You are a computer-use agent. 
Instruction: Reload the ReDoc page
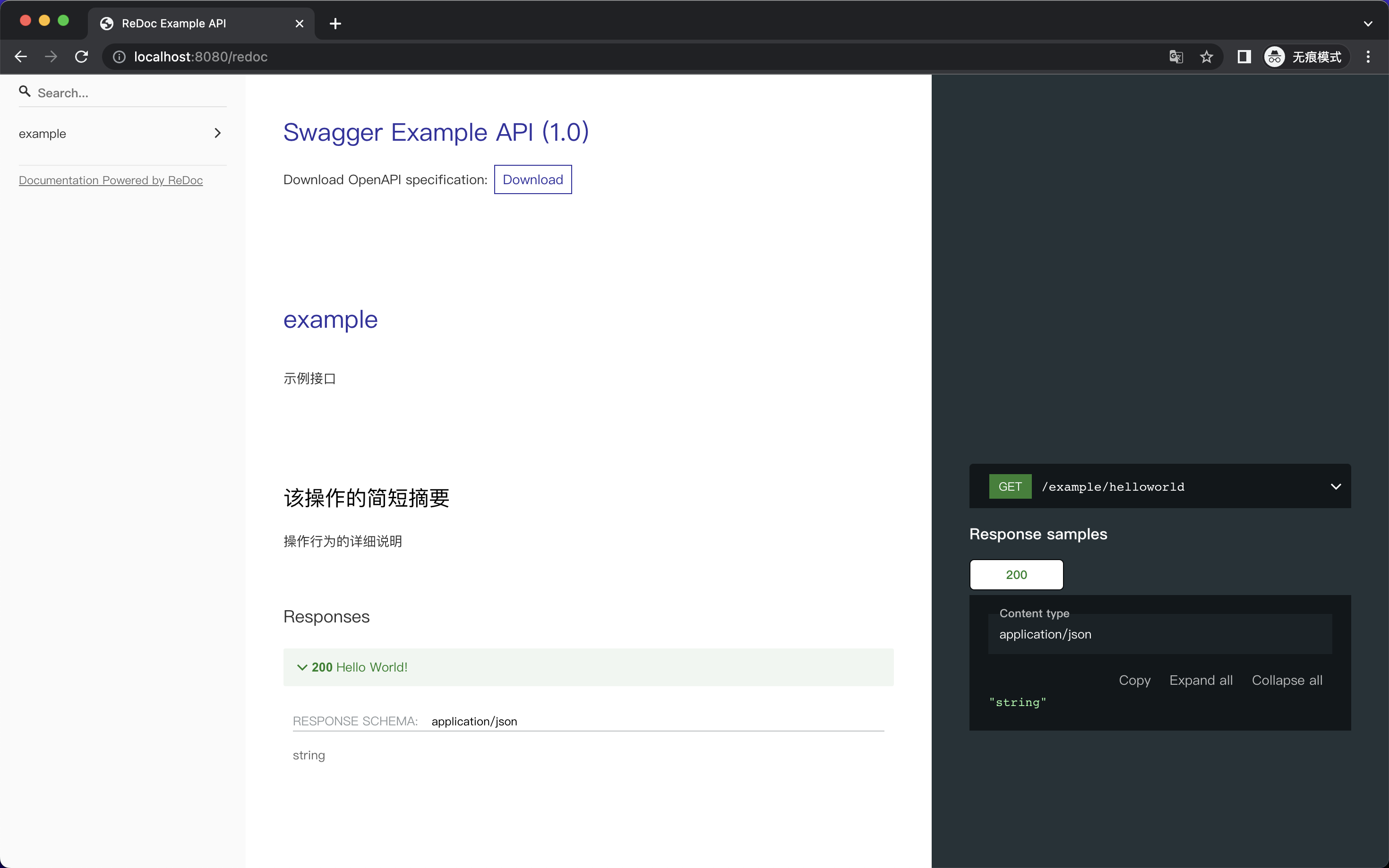(x=82, y=57)
